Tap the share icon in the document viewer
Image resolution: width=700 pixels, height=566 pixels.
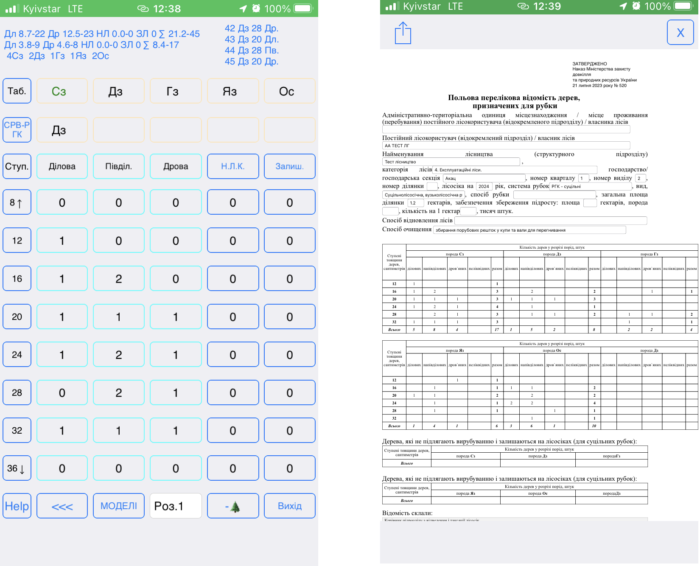click(404, 34)
